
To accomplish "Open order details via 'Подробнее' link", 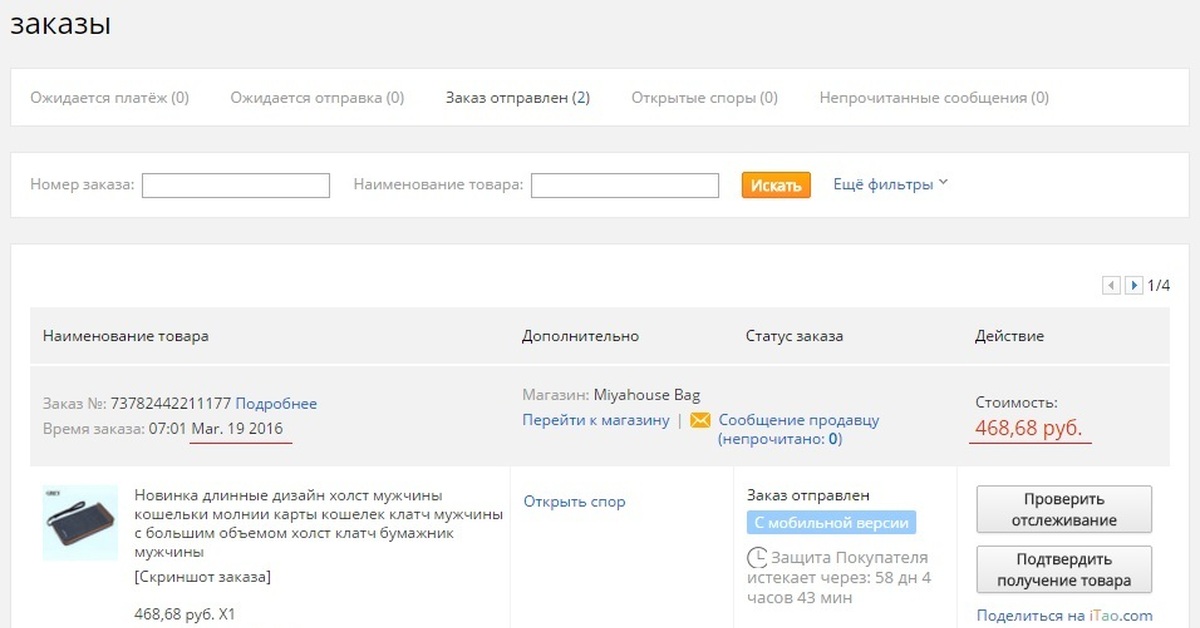I will tap(275, 403).
